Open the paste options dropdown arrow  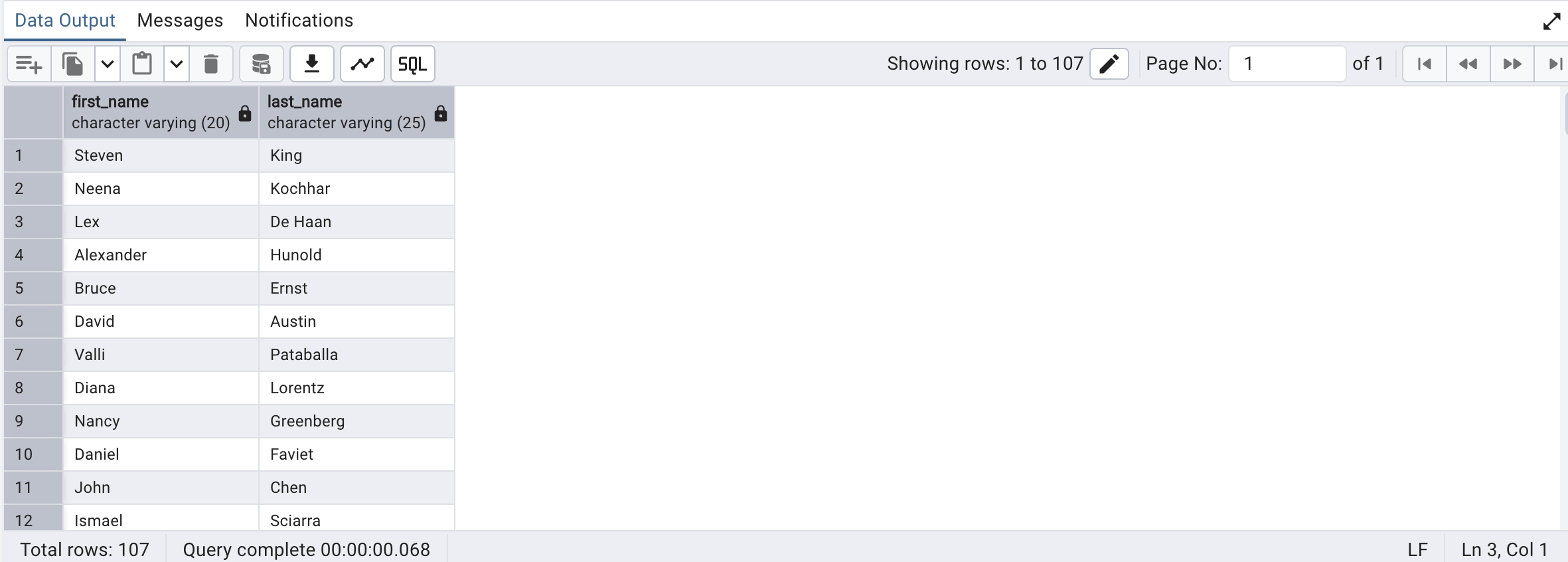tap(177, 64)
